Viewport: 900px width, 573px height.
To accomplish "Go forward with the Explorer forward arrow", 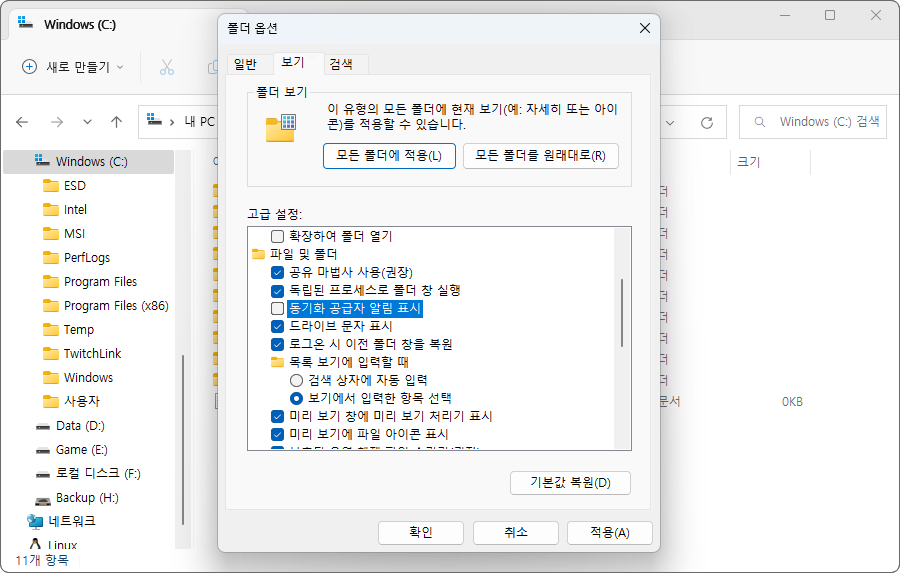I will tap(57, 122).
